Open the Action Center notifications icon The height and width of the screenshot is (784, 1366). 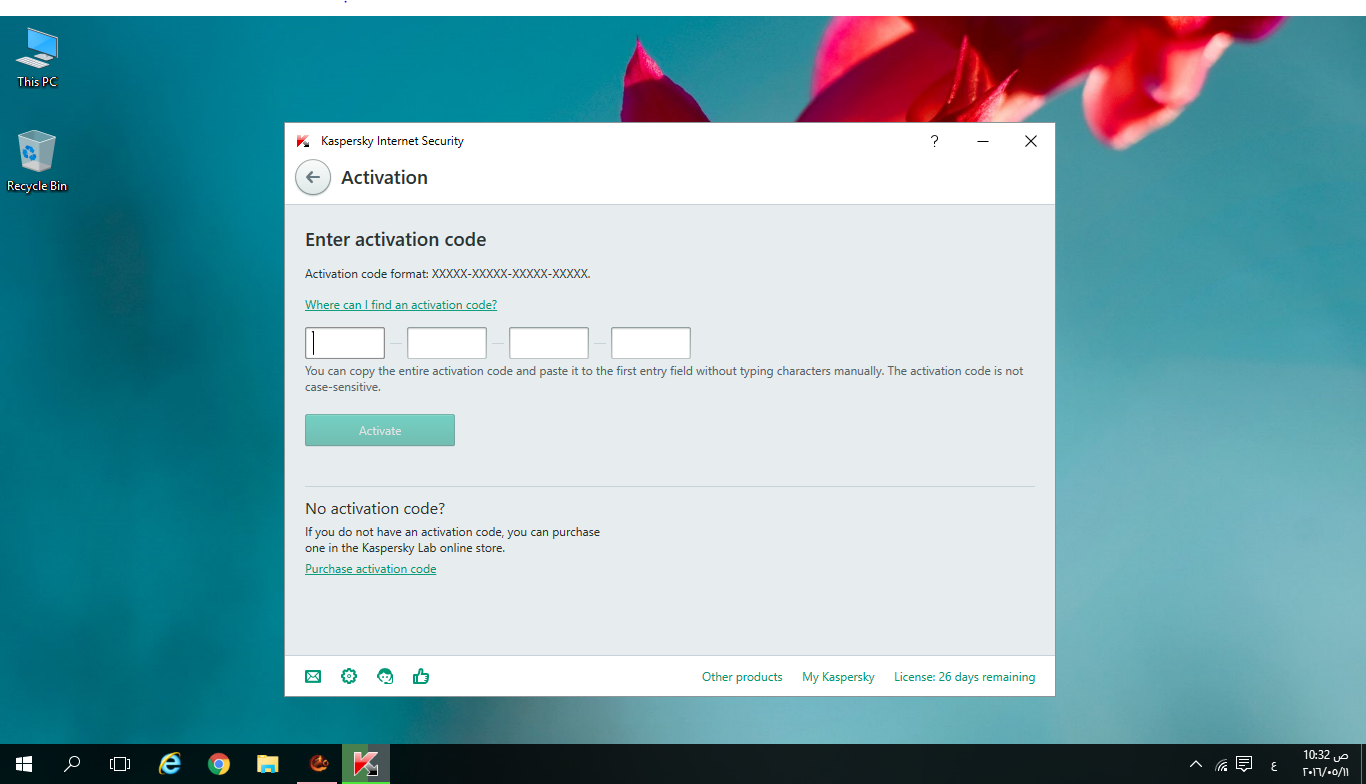1244,765
